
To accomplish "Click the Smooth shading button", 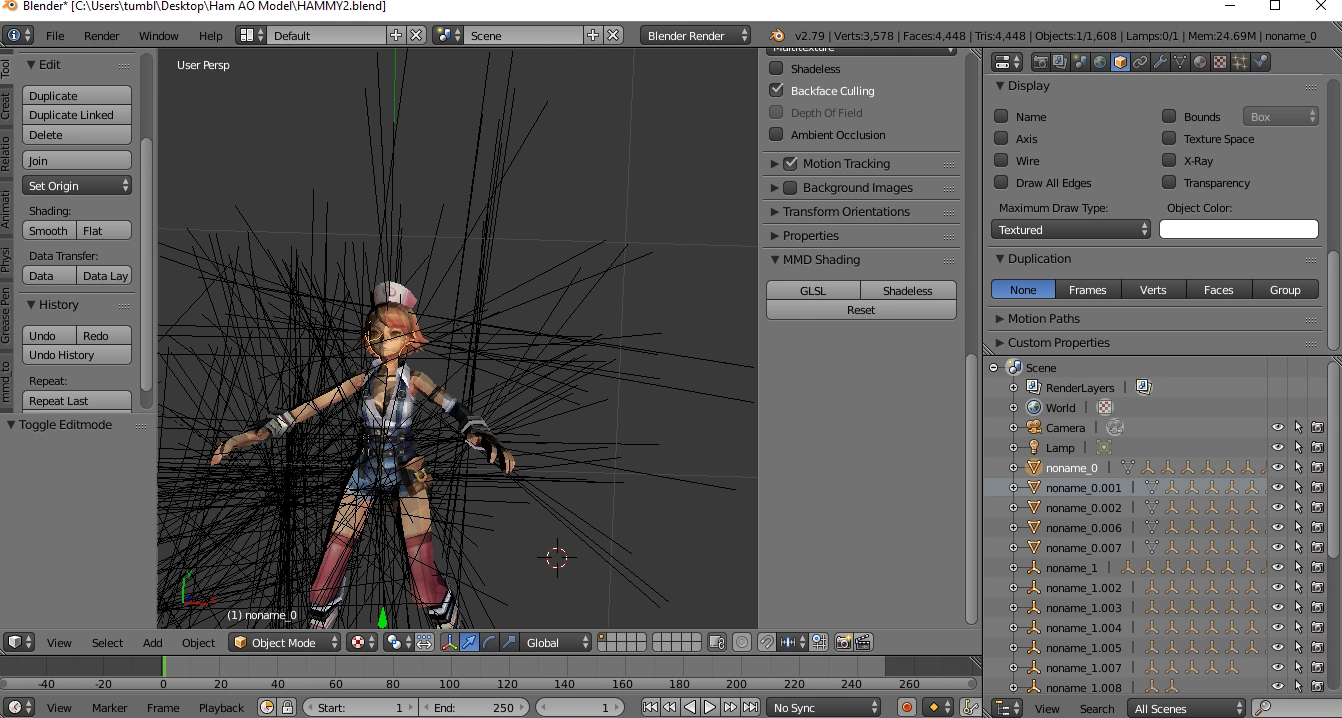I will pos(49,231).
